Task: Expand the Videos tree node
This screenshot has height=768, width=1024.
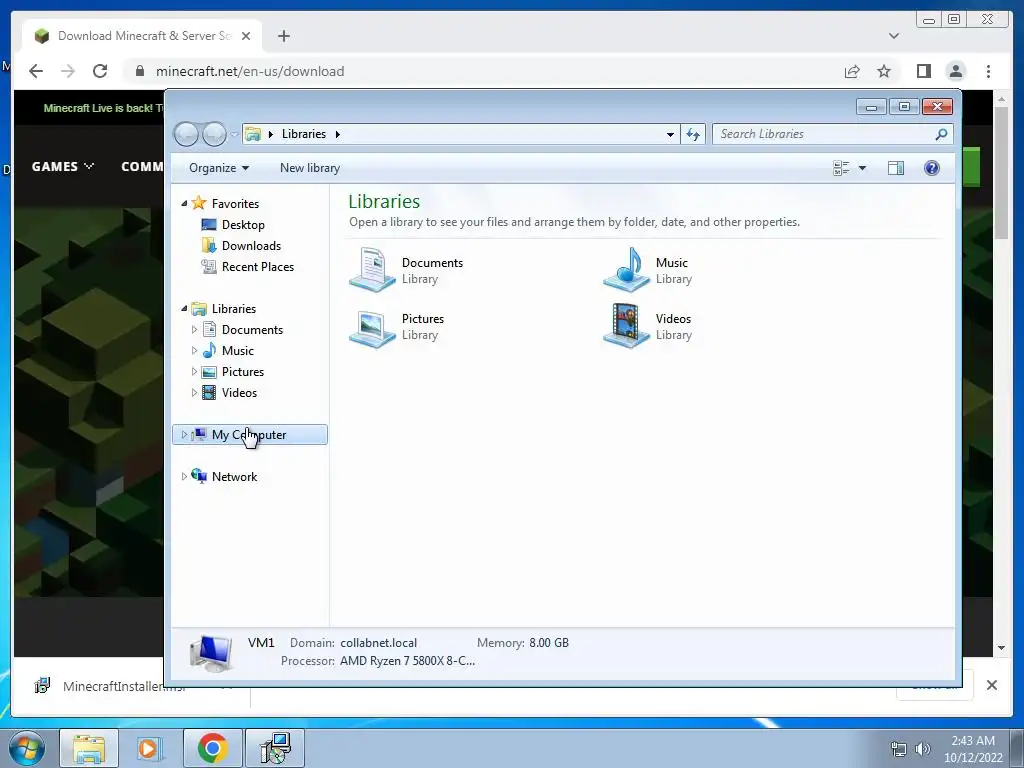Action: pyautogui.click(x=194, y=392)
